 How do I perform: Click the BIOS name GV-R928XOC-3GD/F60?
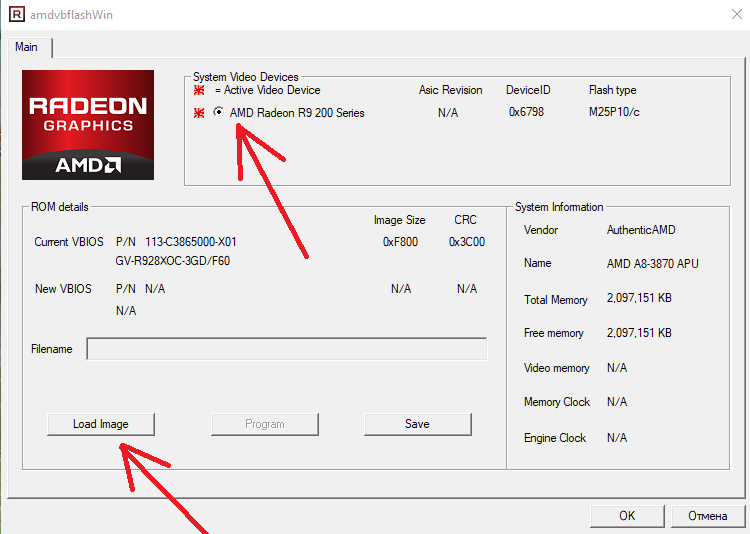click(x=173, y=261)
